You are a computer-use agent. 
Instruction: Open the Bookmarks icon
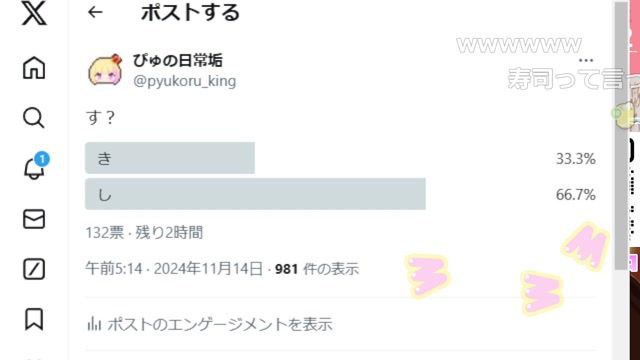34,319
